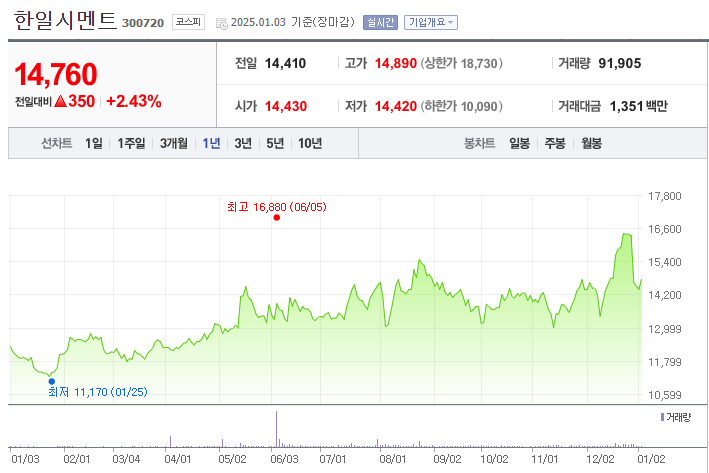Click the 10,599 y-axis label
The width and height of the screenshot is (709, 473).
pyautogui.click(x=665, y=395)
